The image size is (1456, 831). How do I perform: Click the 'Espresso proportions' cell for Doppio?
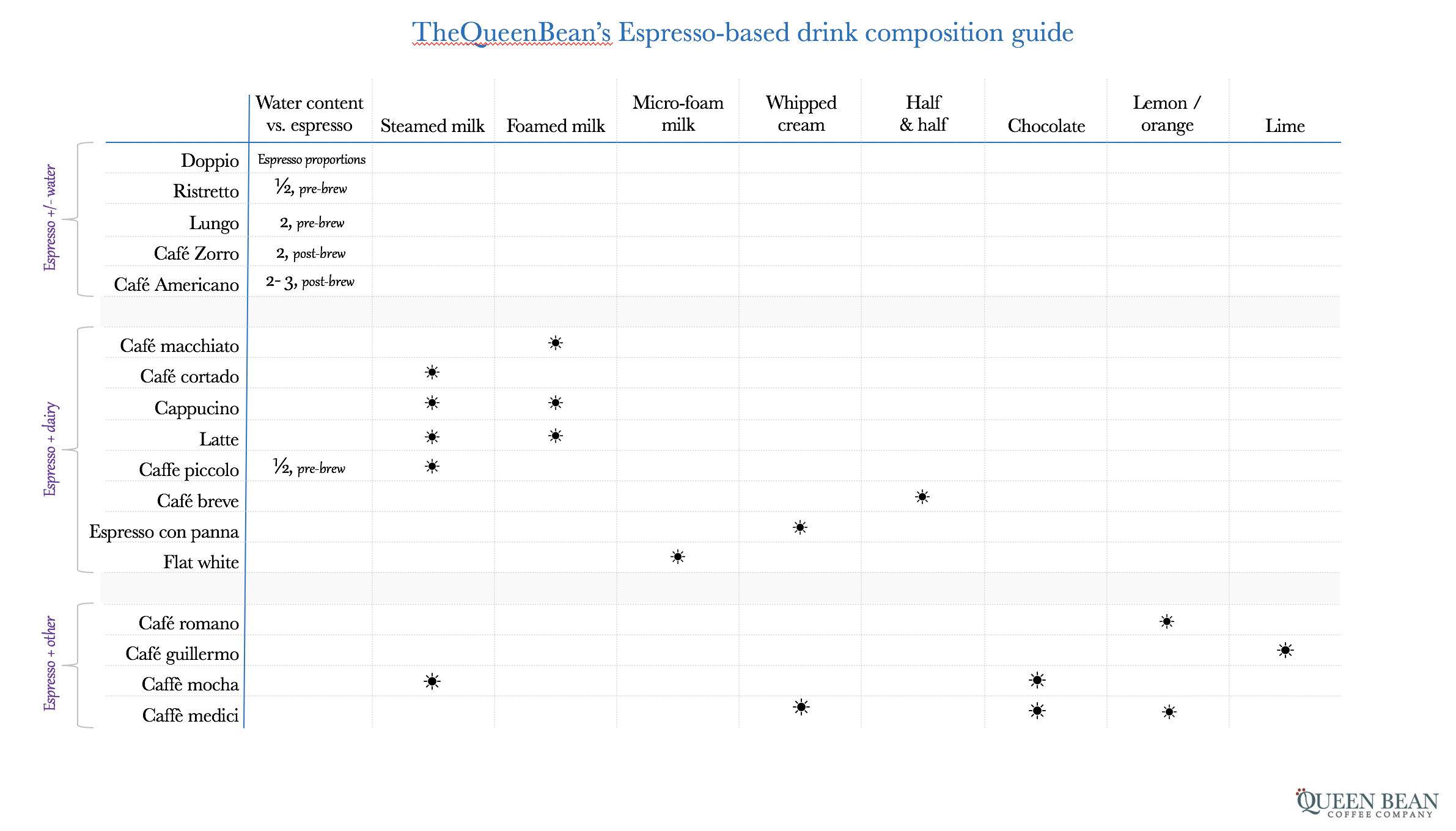pos(311,159)
